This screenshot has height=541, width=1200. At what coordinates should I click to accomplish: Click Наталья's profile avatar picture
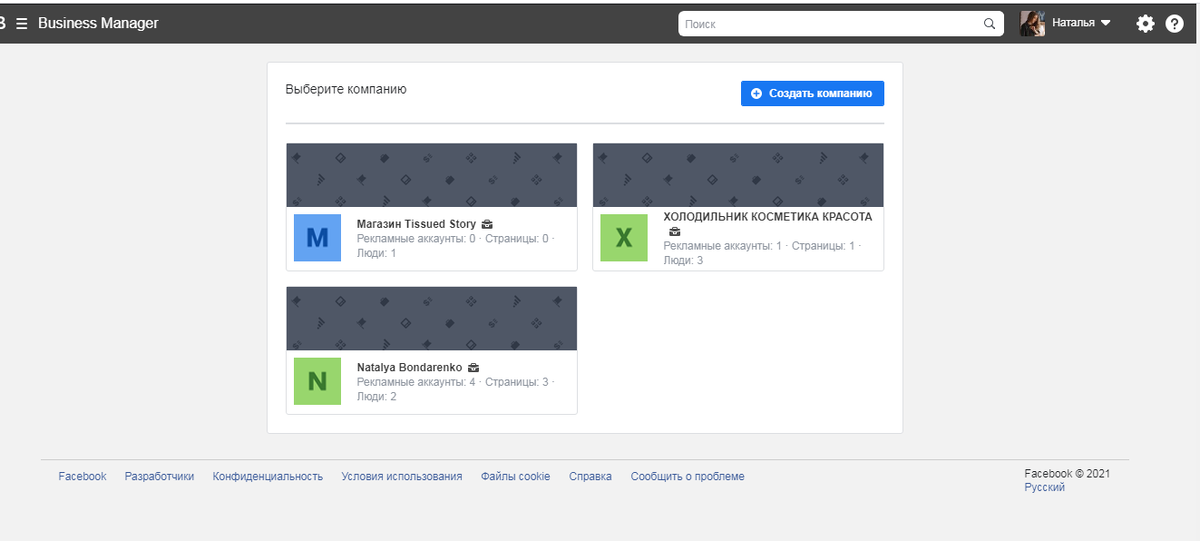1032,23
